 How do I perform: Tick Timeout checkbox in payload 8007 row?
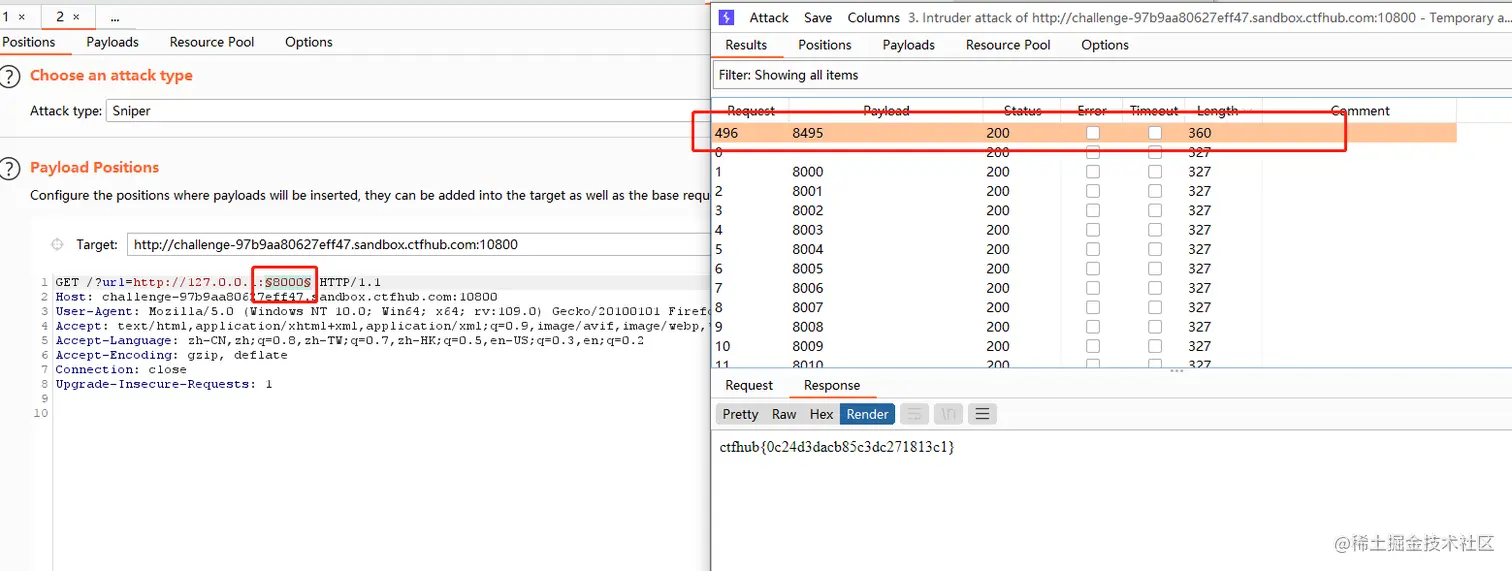pos(1155,307)
